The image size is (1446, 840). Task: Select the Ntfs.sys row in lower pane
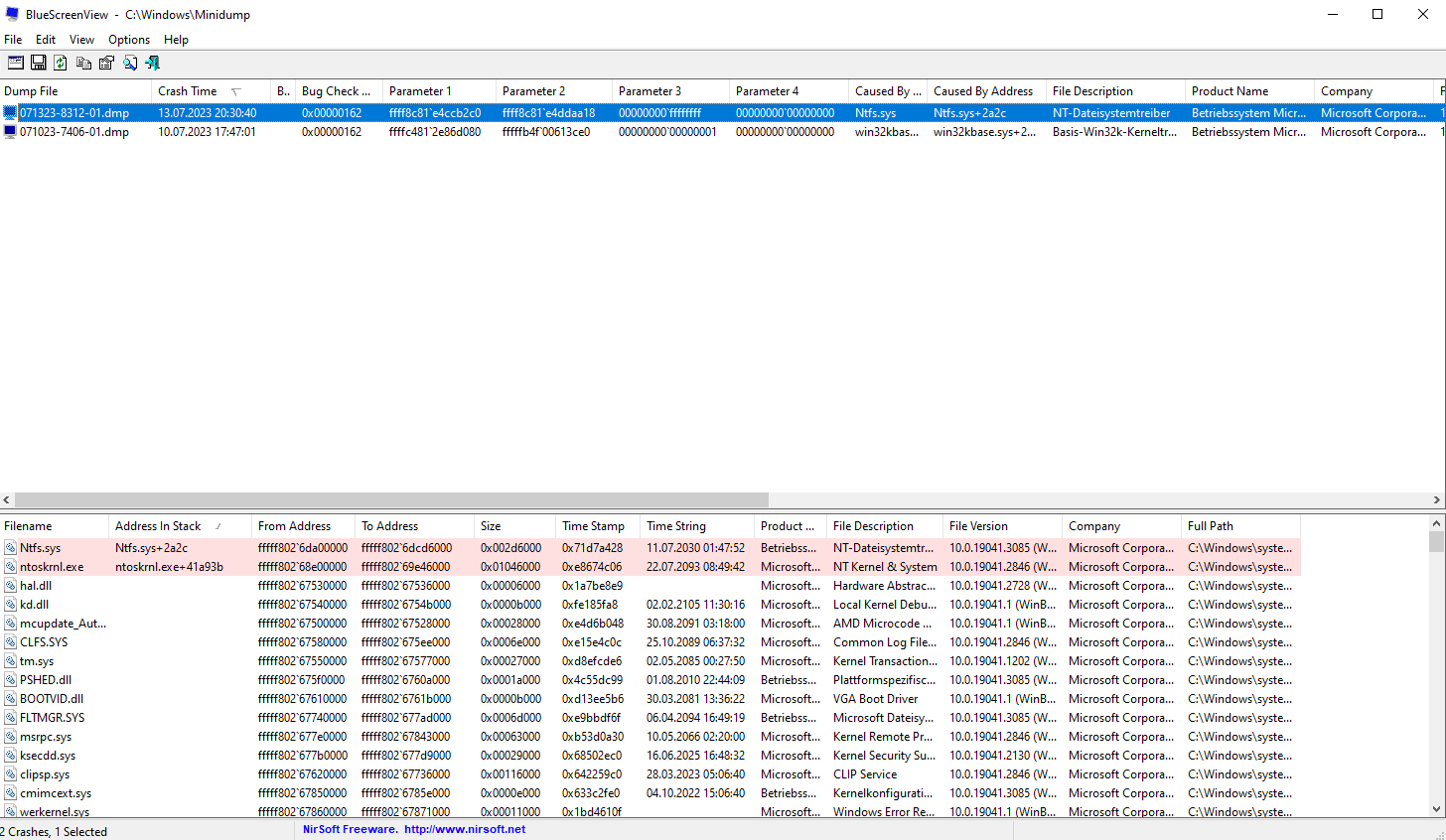[651, 548]
